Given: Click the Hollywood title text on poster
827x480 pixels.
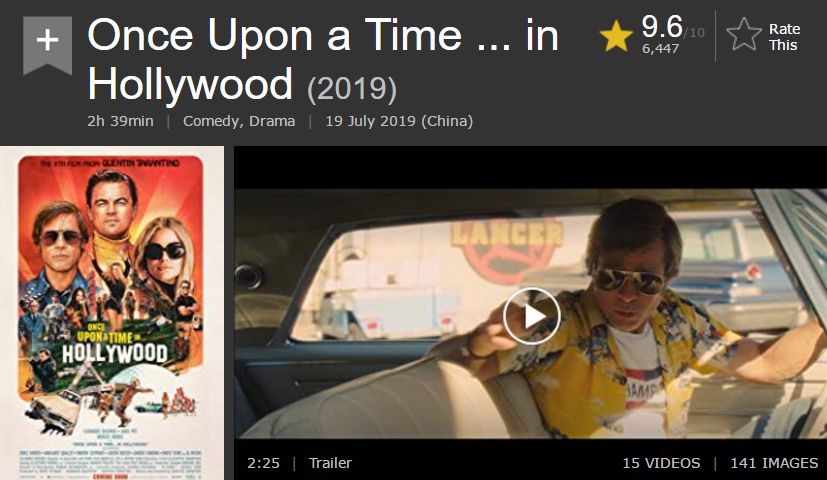Looking at the screenshot, I should [x=114, y=354].
